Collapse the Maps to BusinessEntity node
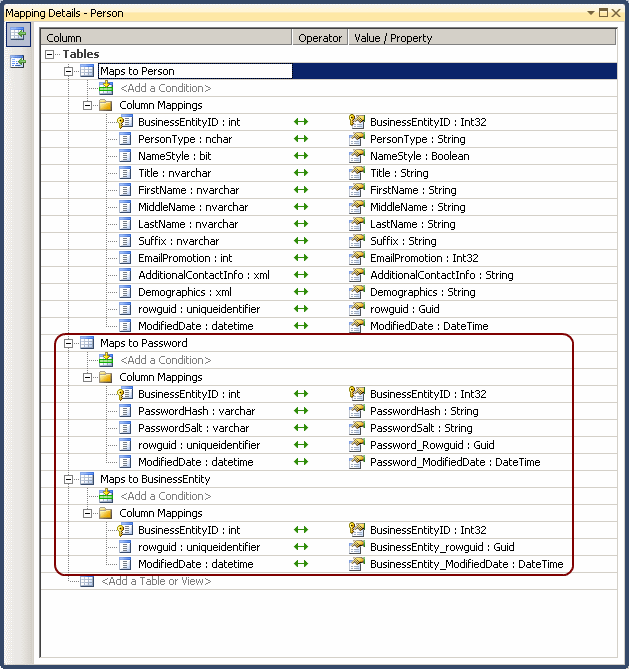 (x=69, y=479)
